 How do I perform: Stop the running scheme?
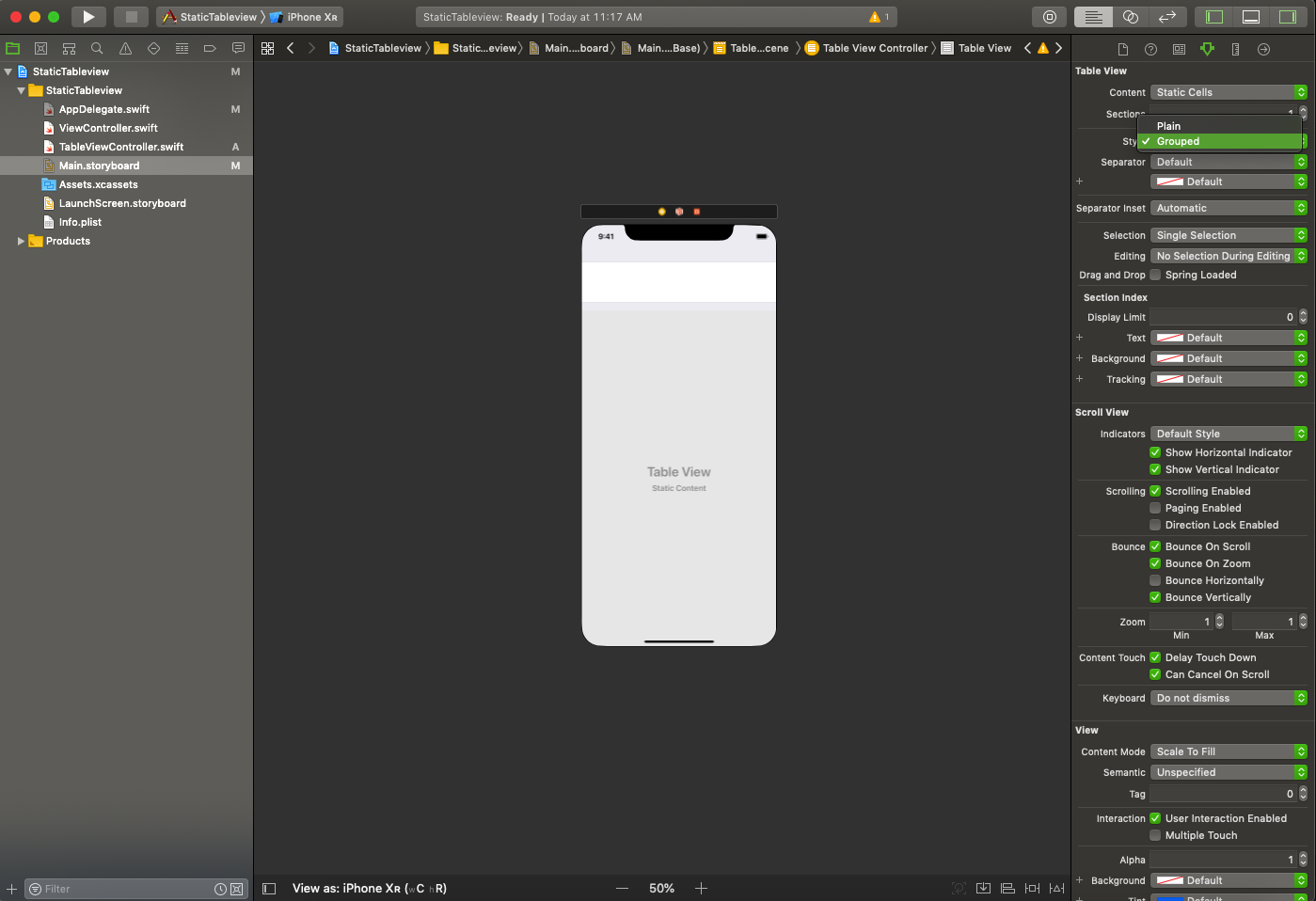point(132,17)
